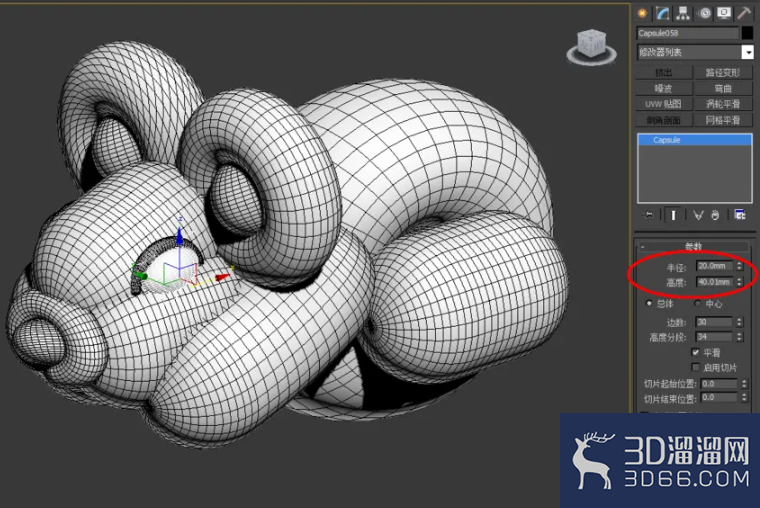Apply the 挤出 modifier button
Screen dimensions: 760x508
[x=664, y=73]
